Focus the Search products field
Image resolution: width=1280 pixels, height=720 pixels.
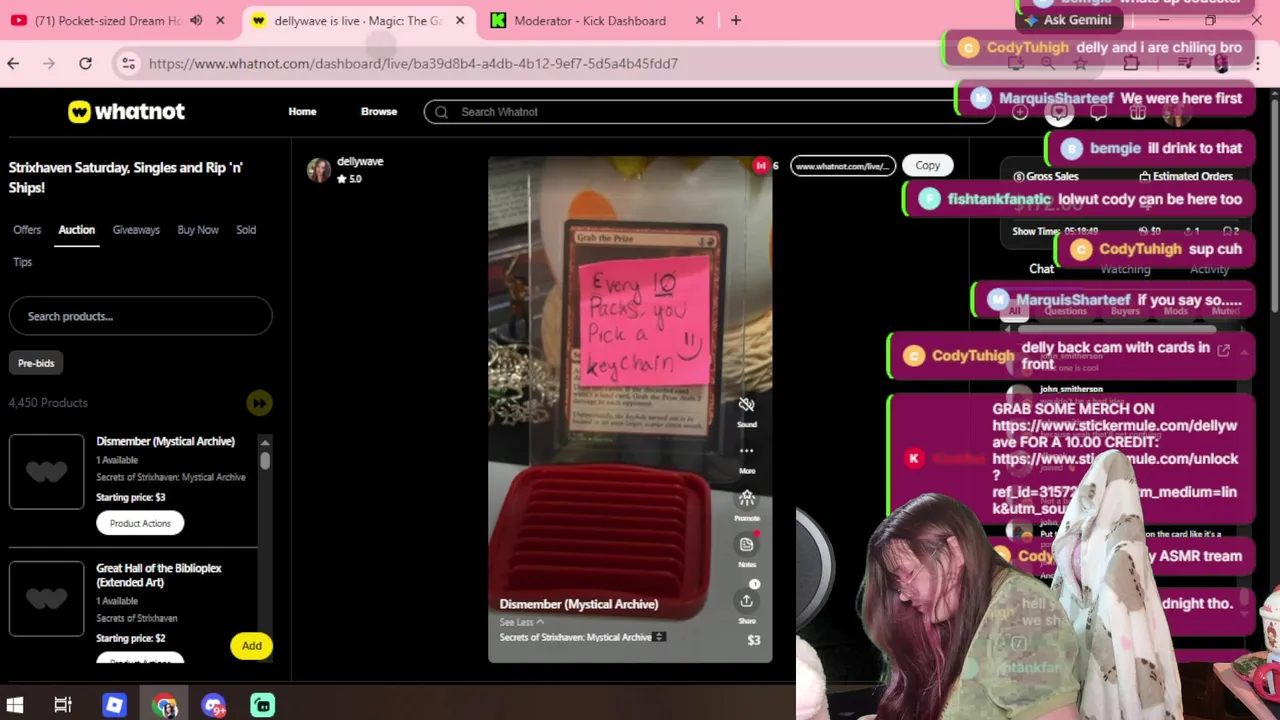click(x=140, y=316)
